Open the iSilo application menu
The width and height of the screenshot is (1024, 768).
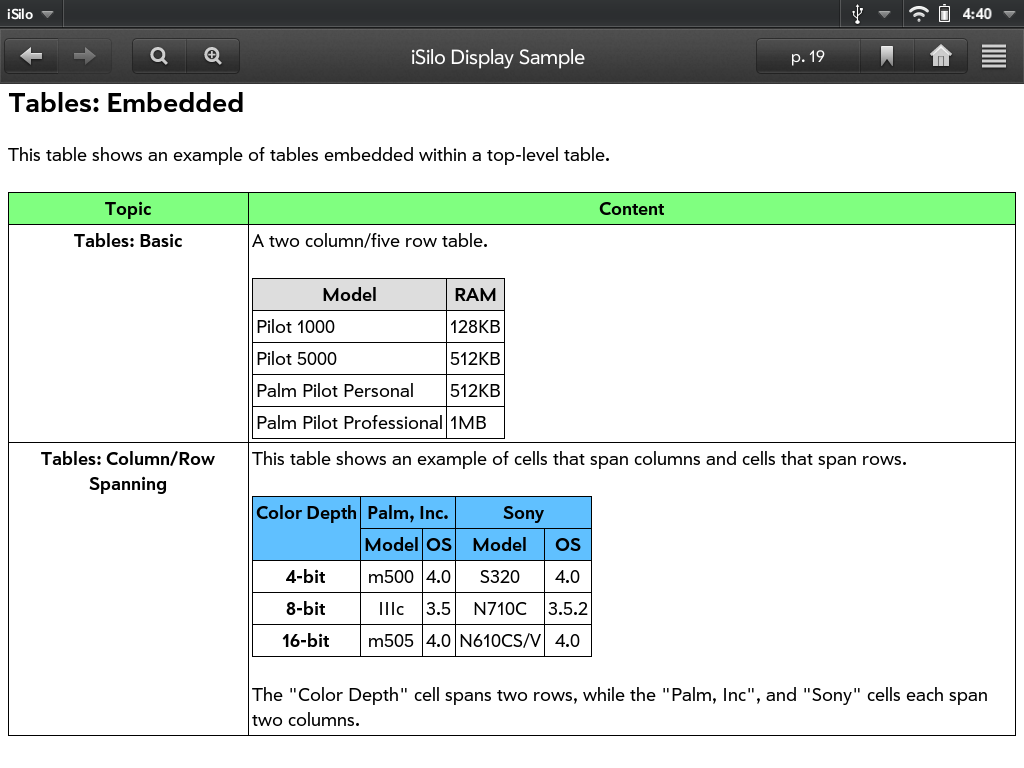29,14
